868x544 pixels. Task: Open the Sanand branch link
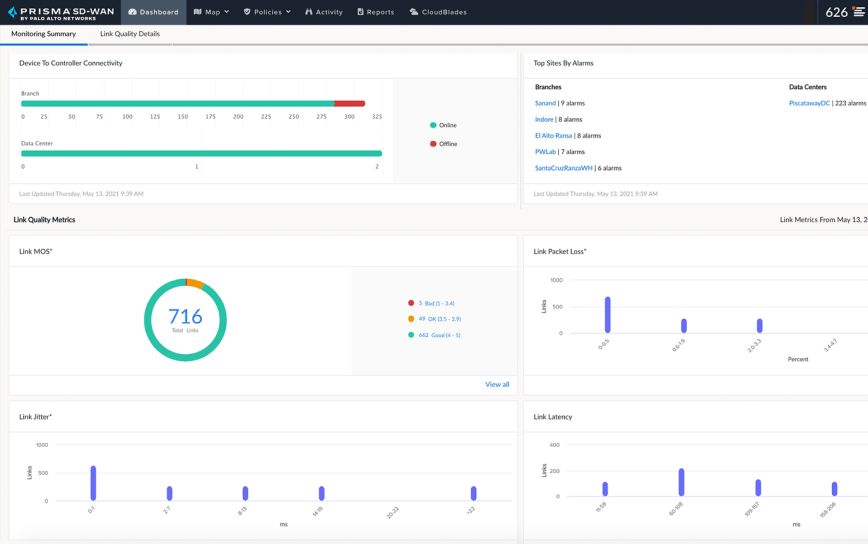545,103
